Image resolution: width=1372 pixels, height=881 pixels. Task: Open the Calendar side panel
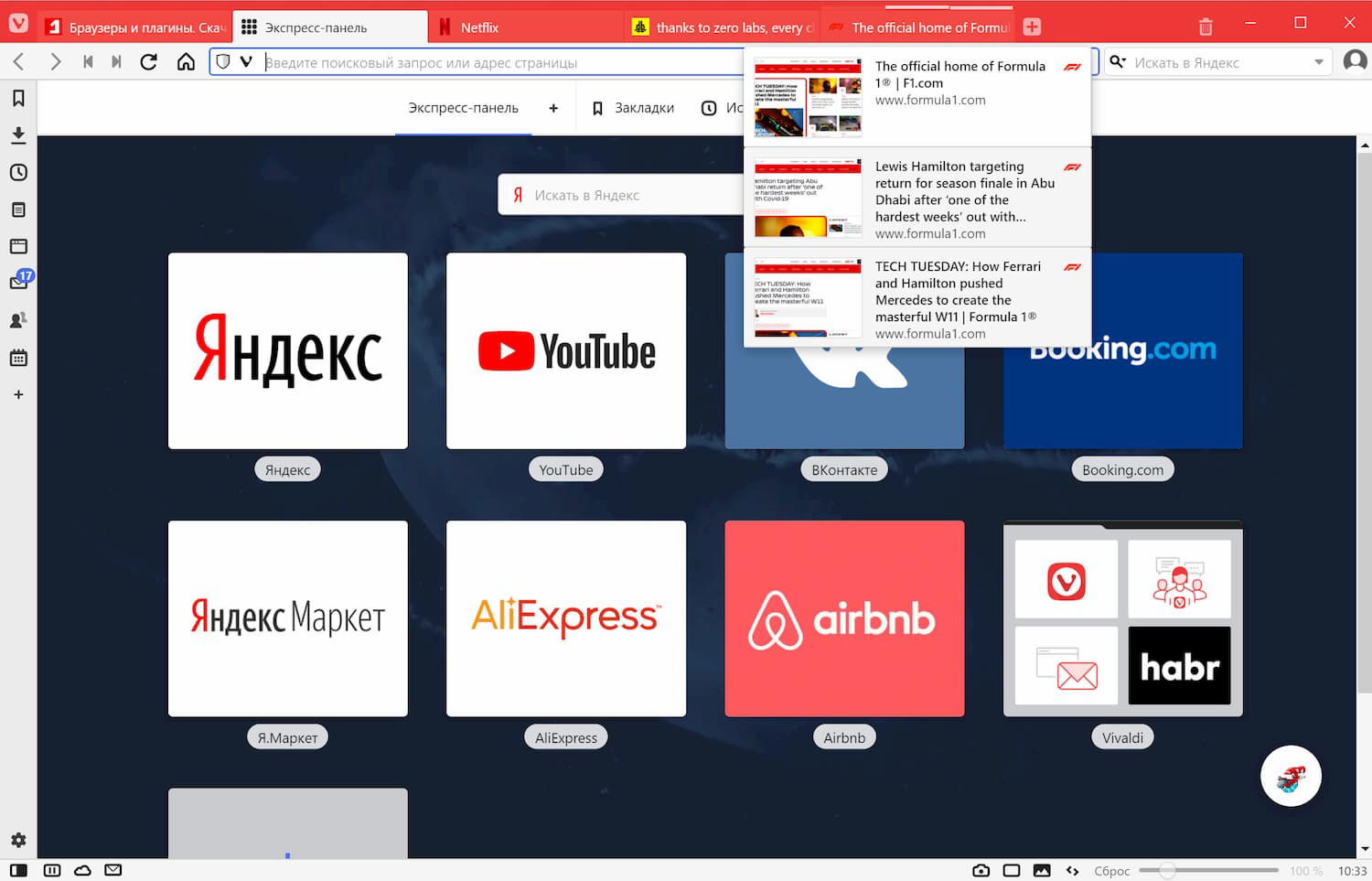18,358
